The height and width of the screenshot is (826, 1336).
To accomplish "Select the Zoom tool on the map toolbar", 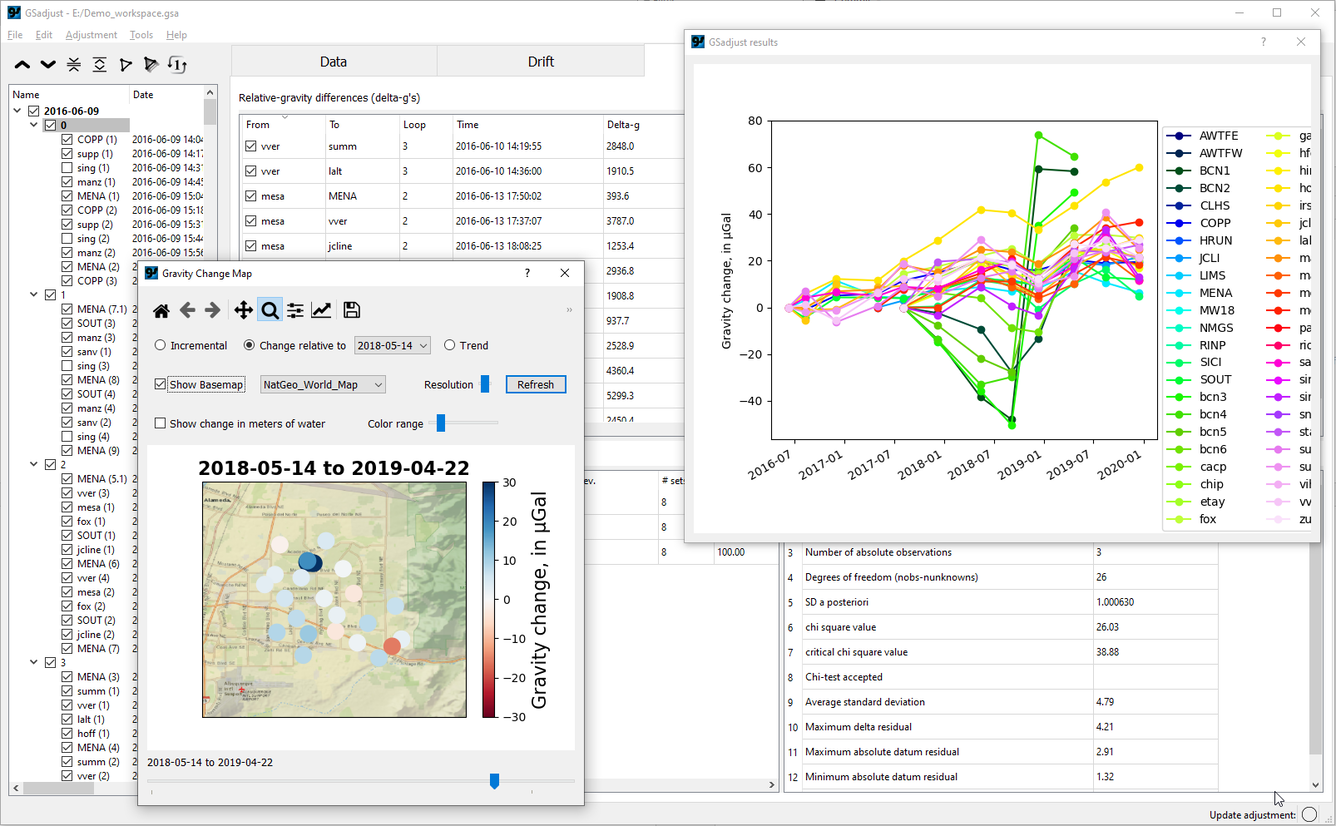I will click(x=269, y=310).
